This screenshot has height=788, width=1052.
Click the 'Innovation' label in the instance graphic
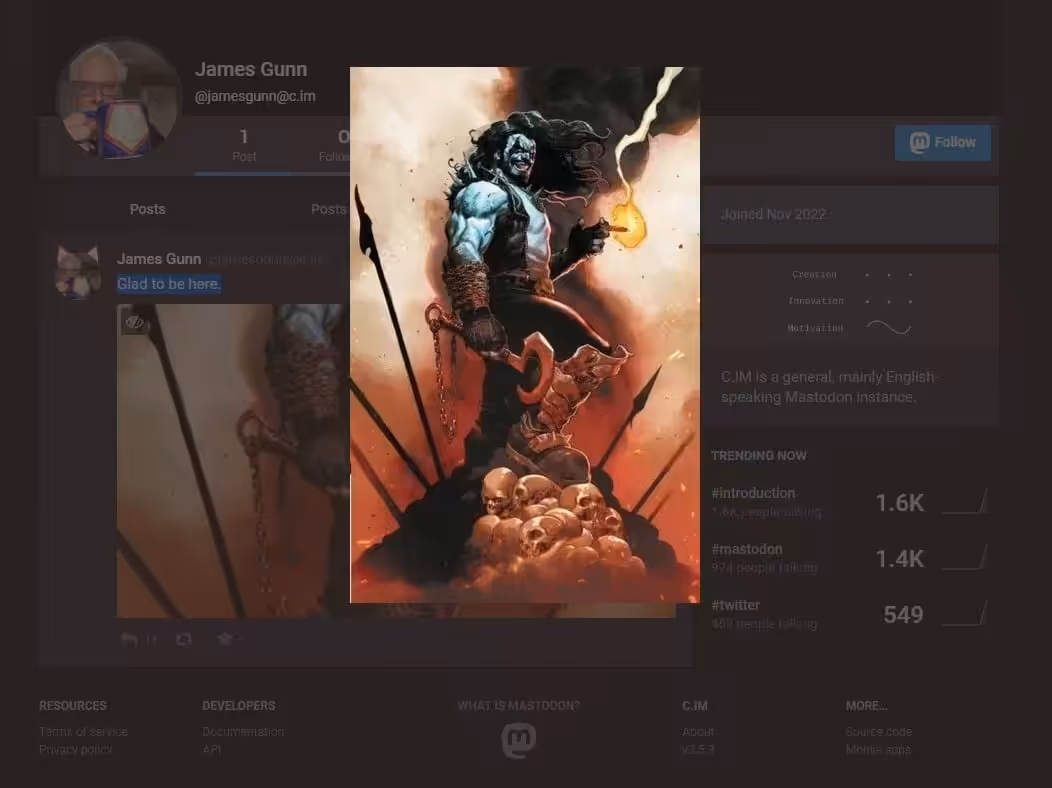[815, 301]
